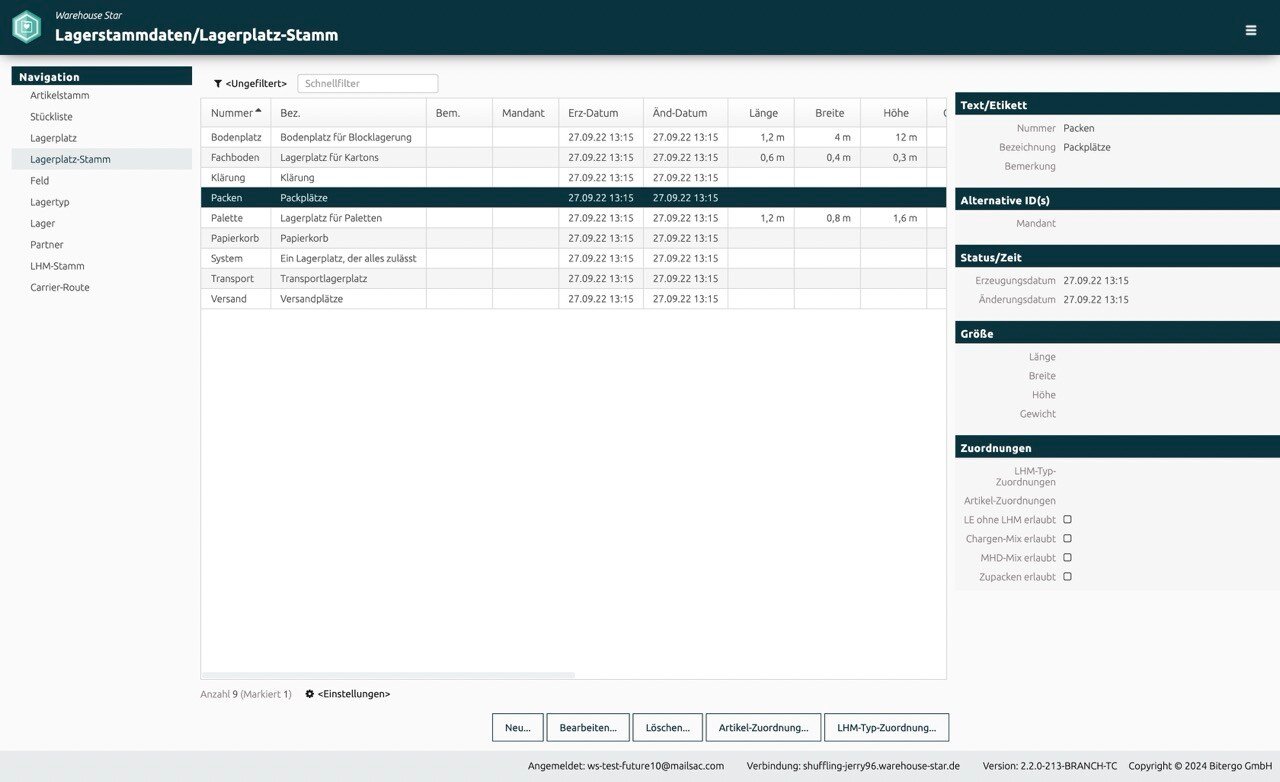Click the Artikel-Zuordnung... button

(764, 727)
